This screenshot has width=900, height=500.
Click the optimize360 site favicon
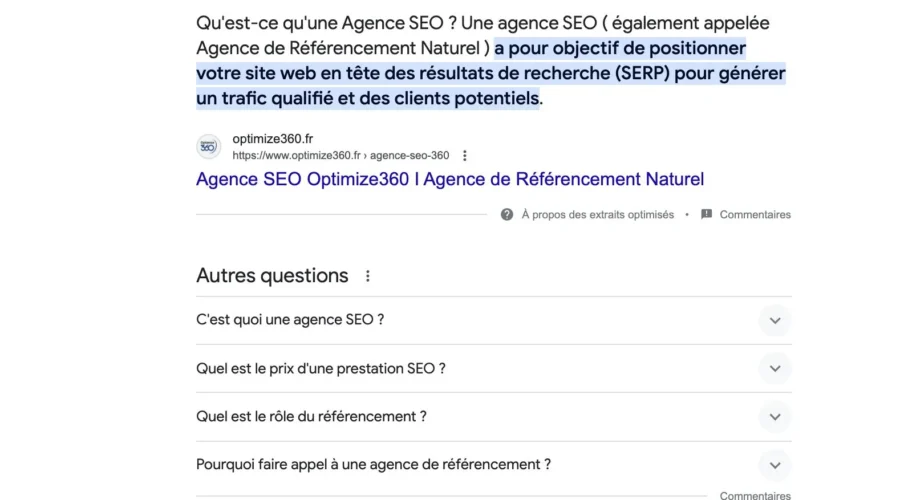[209, 147]
